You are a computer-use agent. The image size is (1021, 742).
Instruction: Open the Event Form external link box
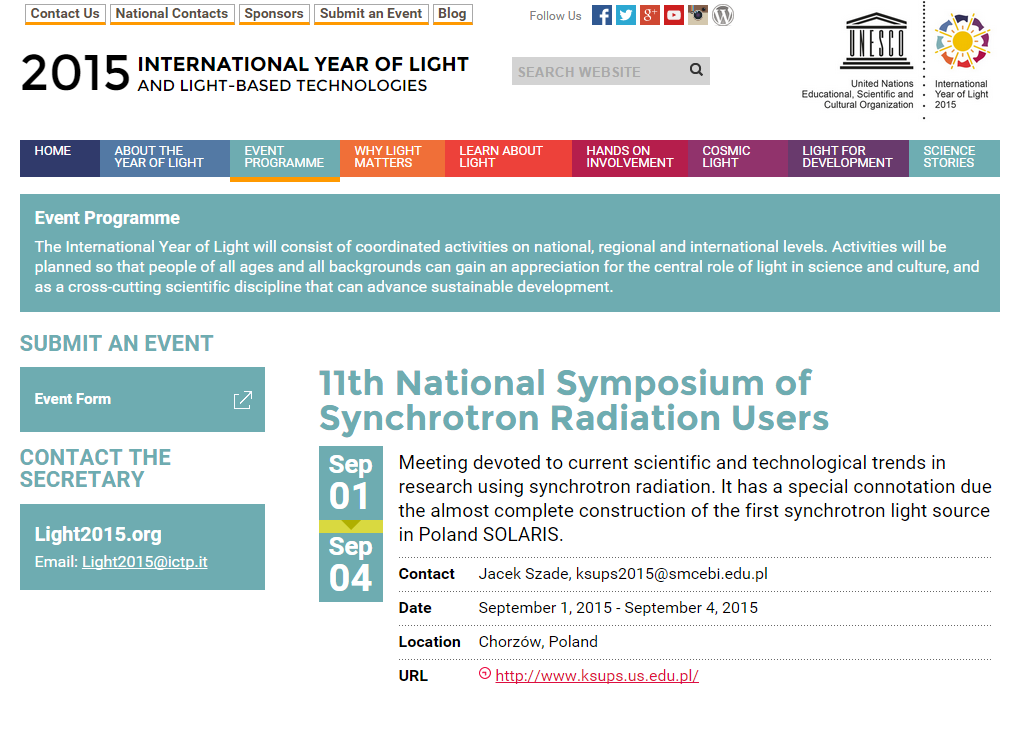coord(142,399)
